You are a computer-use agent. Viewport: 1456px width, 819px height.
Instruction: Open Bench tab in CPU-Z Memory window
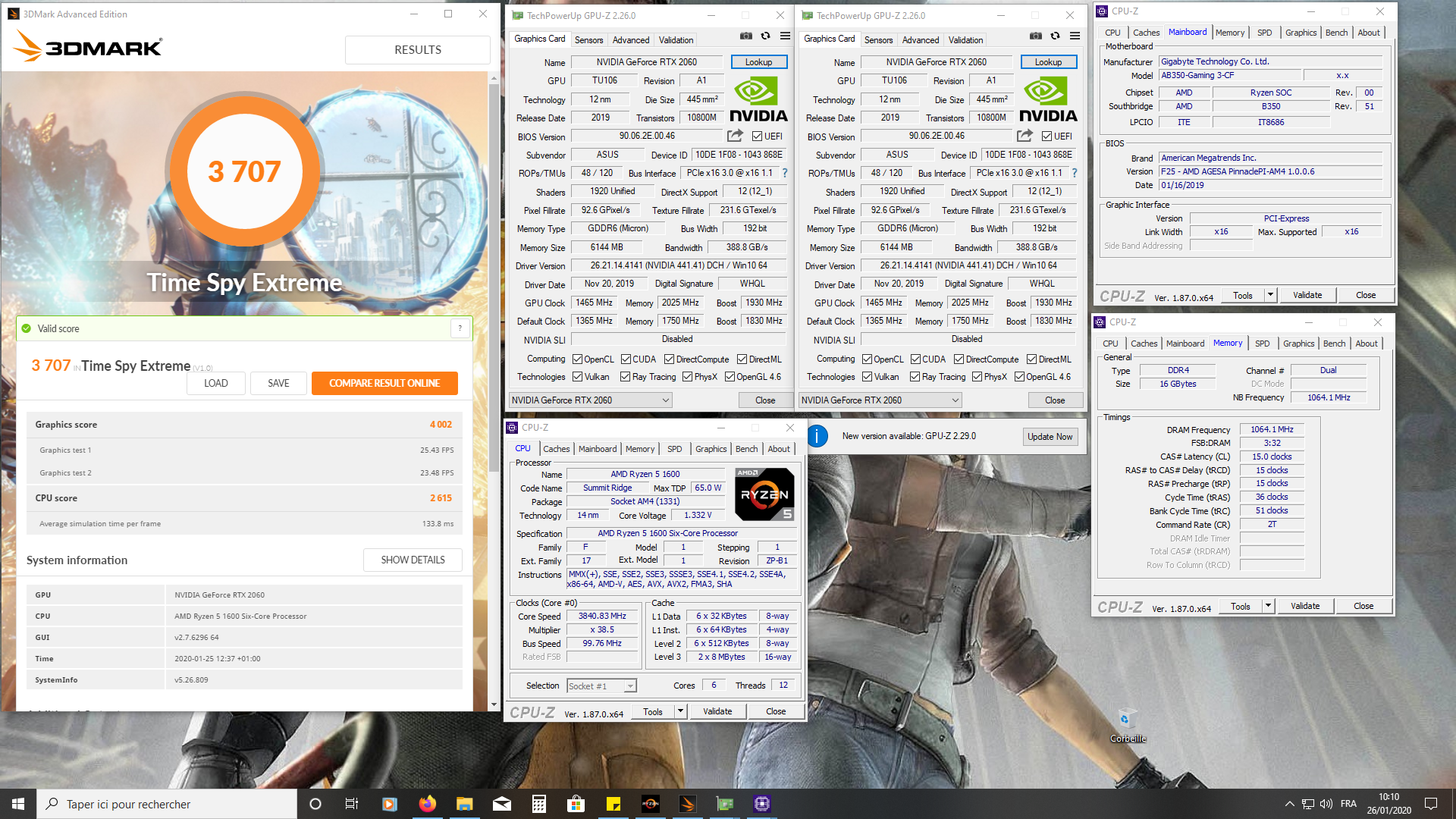pyautogui.click(x=1334, y=344)
